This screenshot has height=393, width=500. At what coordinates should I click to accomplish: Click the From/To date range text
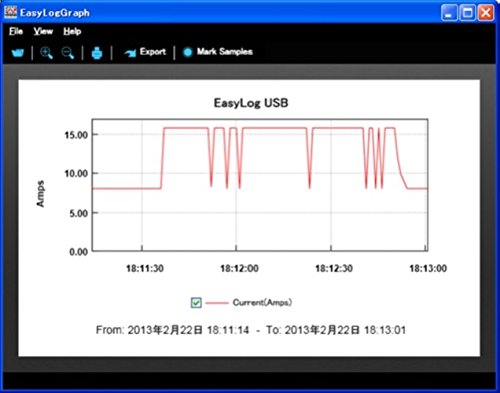251,330
